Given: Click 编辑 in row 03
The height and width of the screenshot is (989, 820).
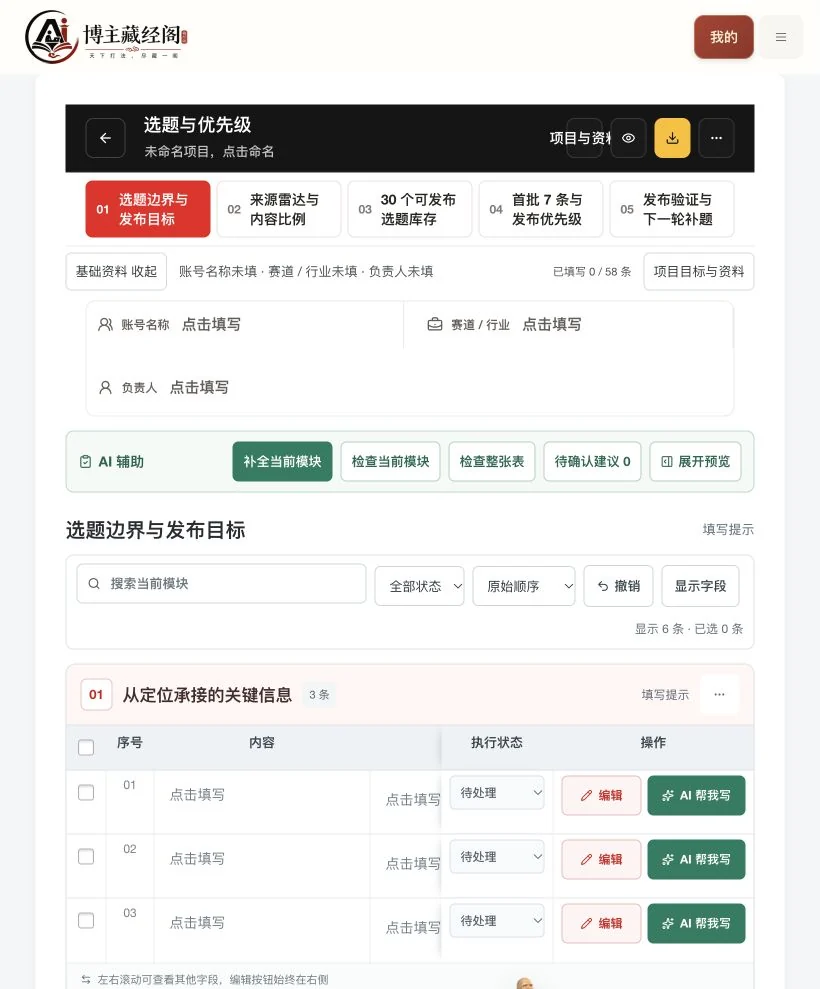Looking at the screenshot, I should [601, 923].
